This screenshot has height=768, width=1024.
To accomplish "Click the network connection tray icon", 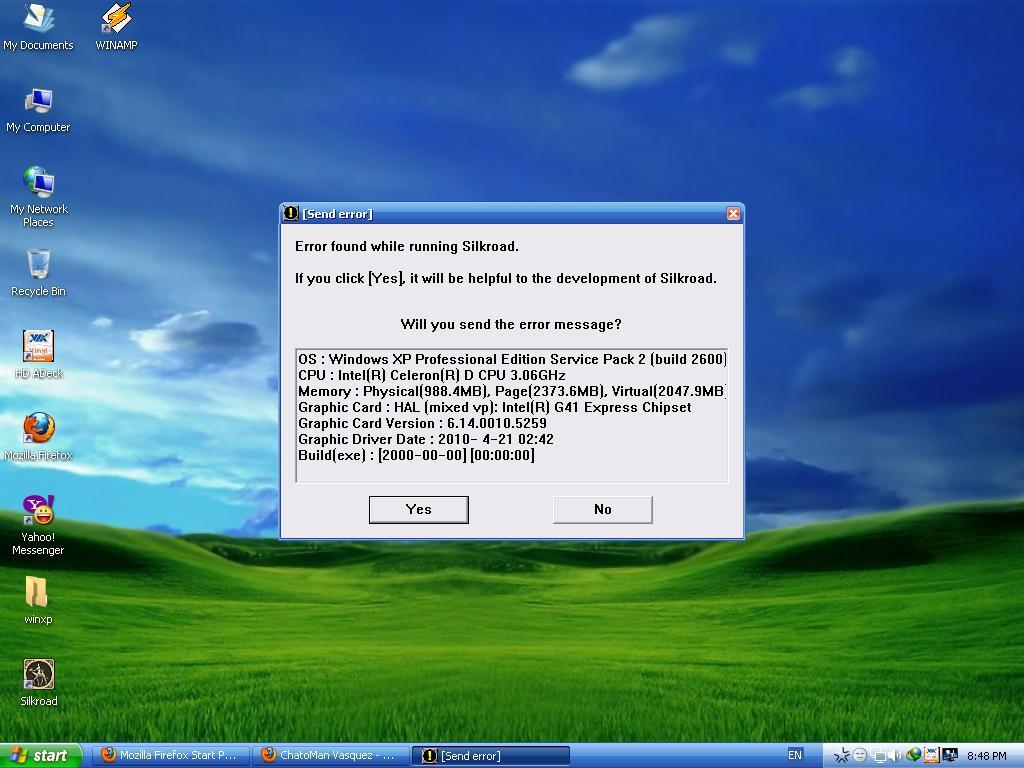I will (x=878, y=756).
